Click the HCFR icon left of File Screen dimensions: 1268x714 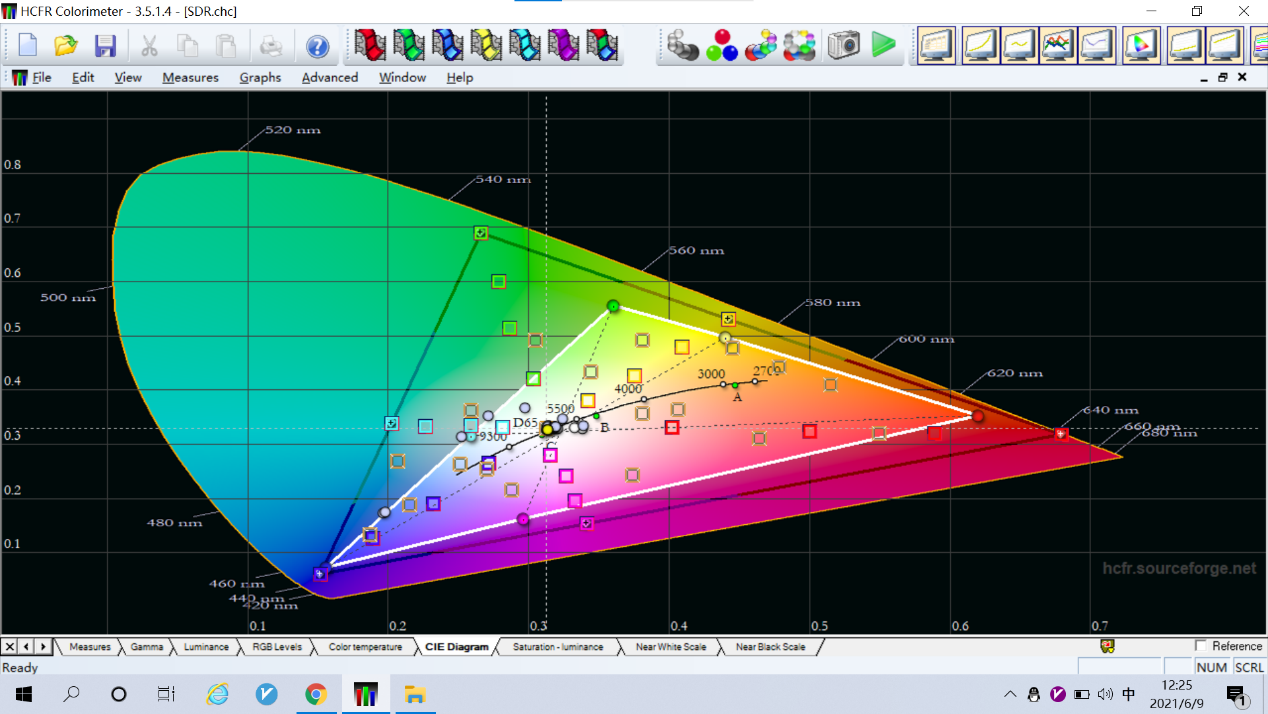click(19, 77)
